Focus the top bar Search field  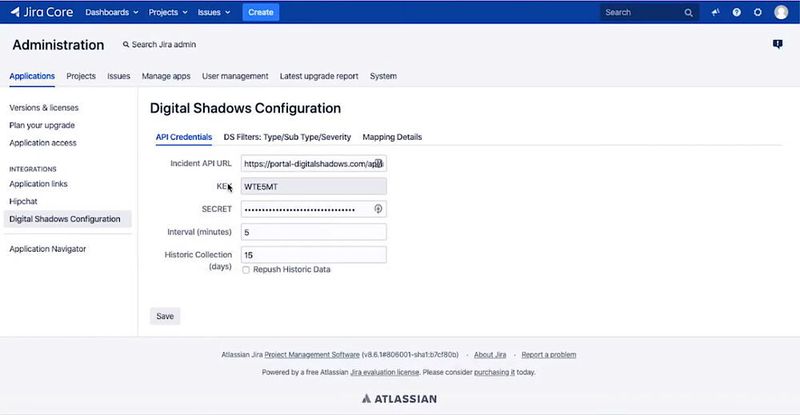[x=648, y=12]
